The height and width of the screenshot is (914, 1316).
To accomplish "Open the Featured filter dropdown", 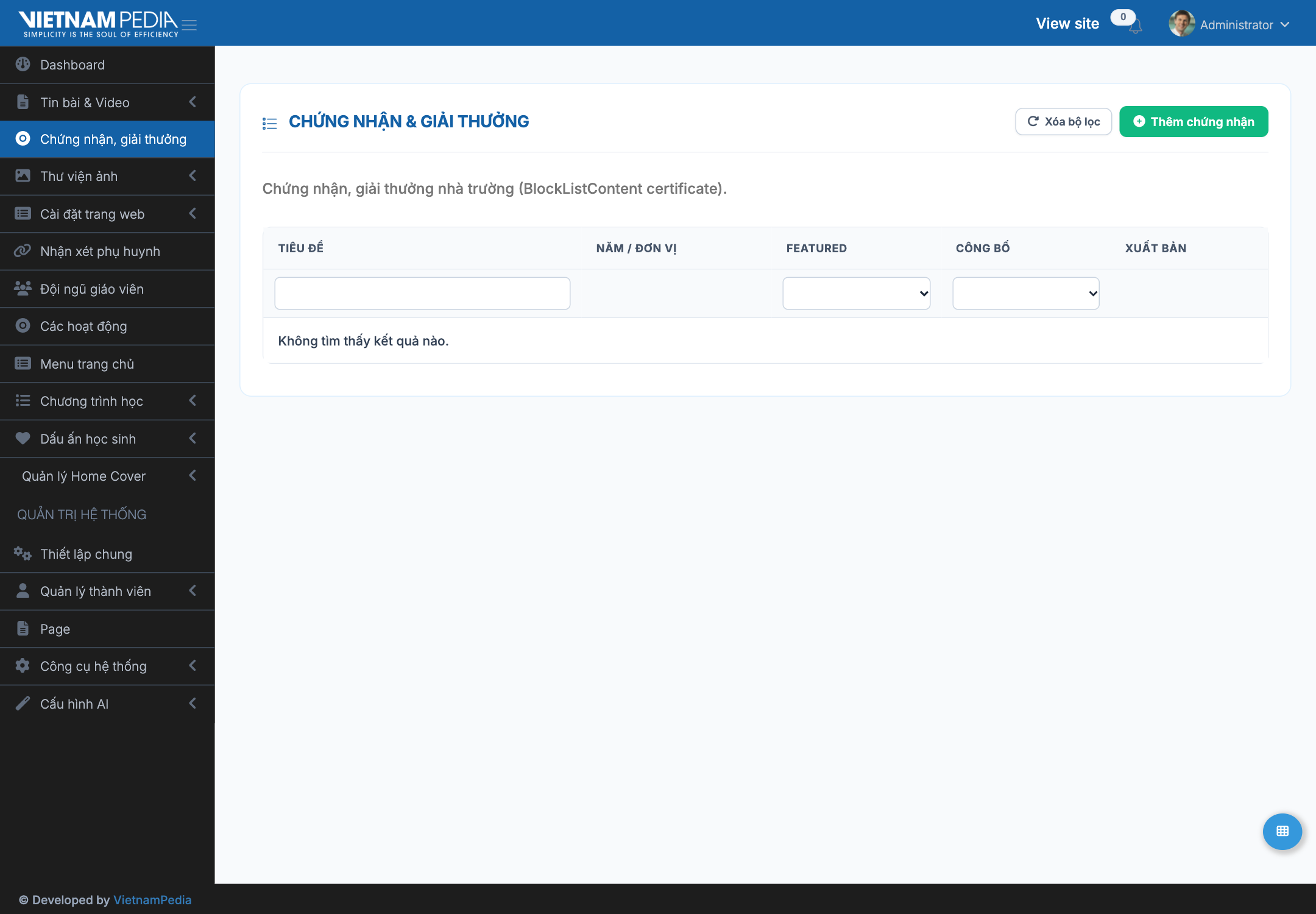I will 856,294.
